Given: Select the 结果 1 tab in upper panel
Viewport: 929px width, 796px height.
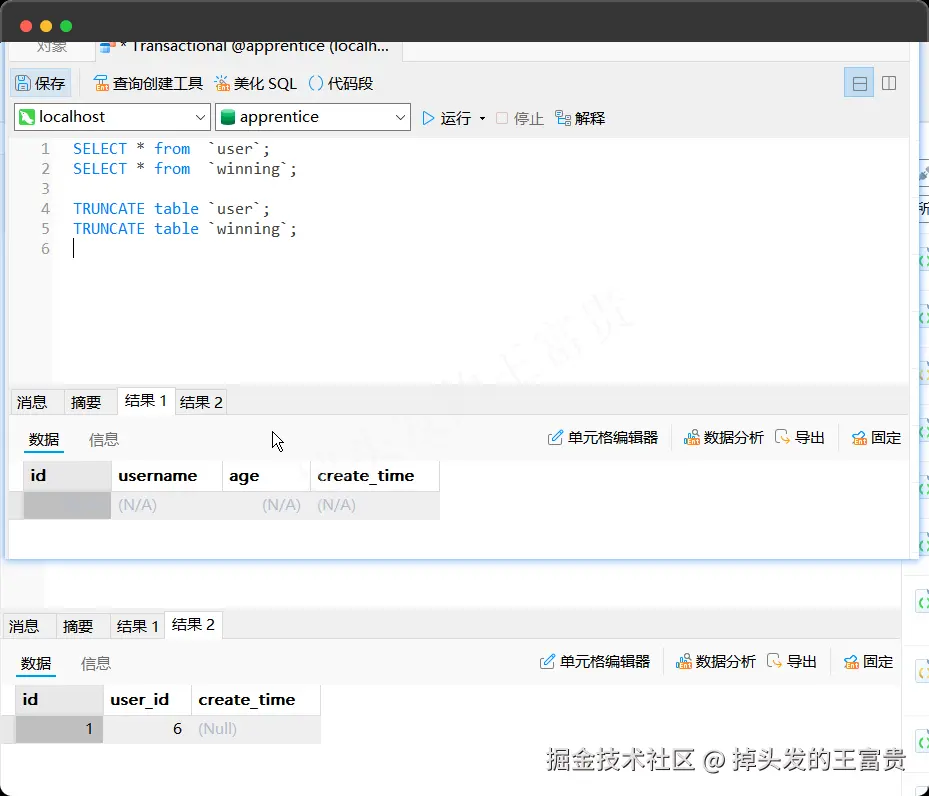Looking at the screenshot, I should 146,401.
